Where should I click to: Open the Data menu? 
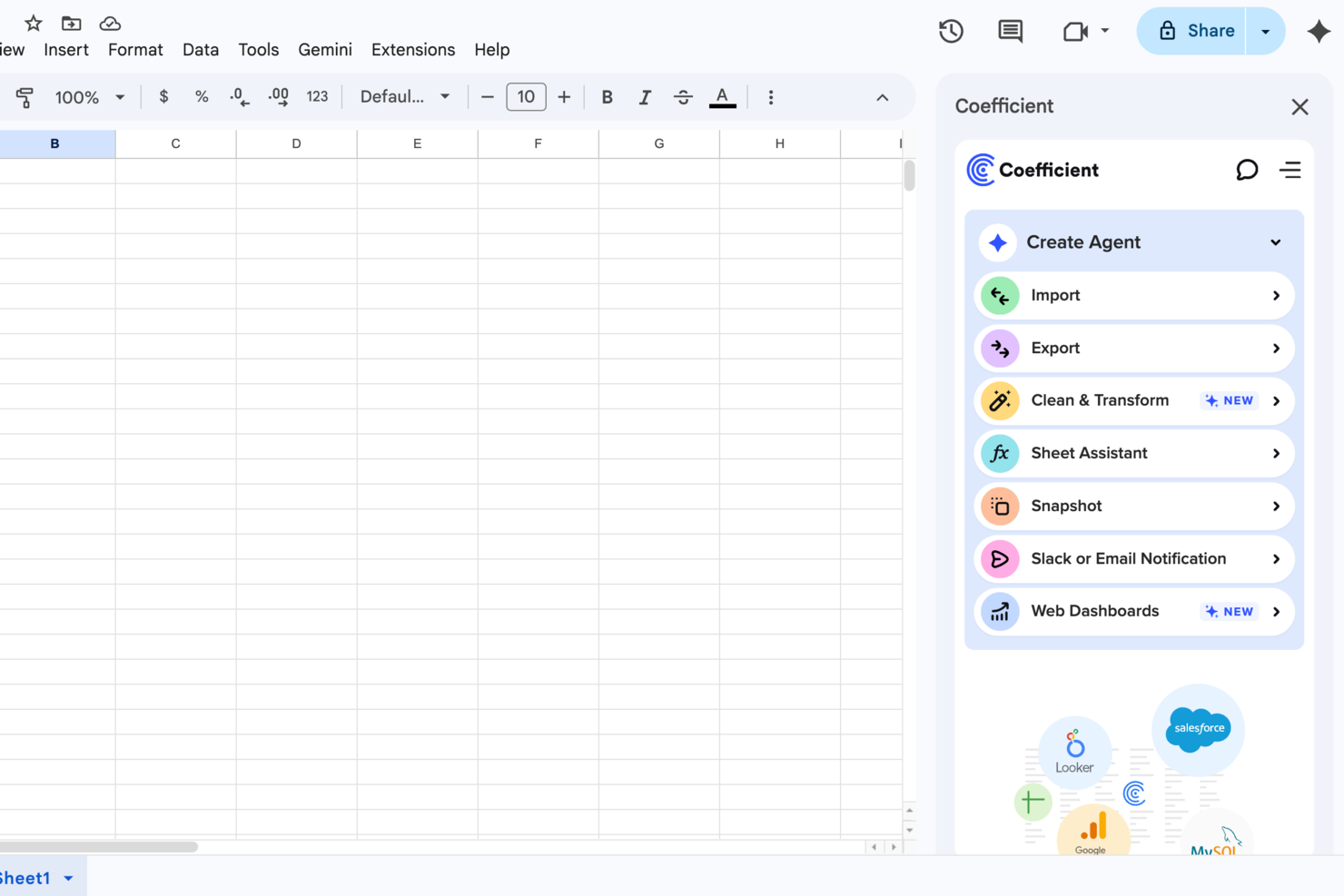(x=201, y=50)
